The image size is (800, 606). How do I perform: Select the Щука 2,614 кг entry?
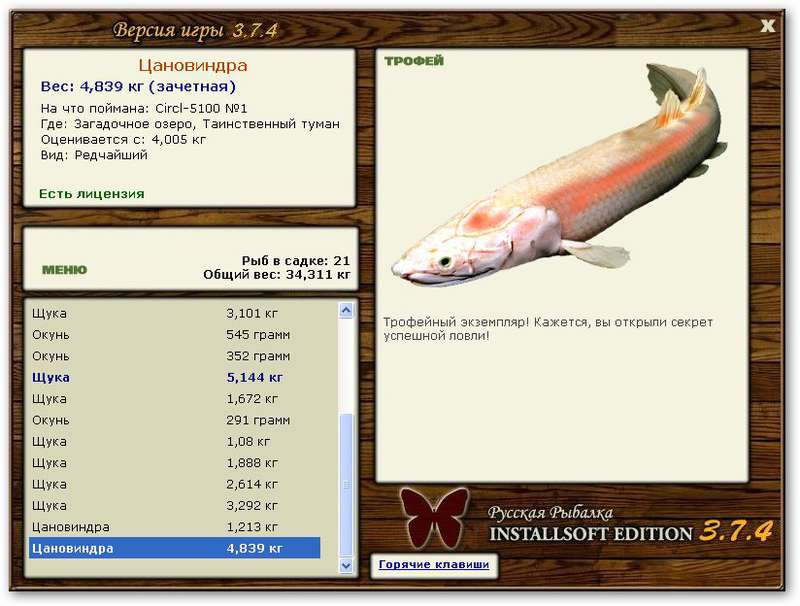tap(174, 484)
